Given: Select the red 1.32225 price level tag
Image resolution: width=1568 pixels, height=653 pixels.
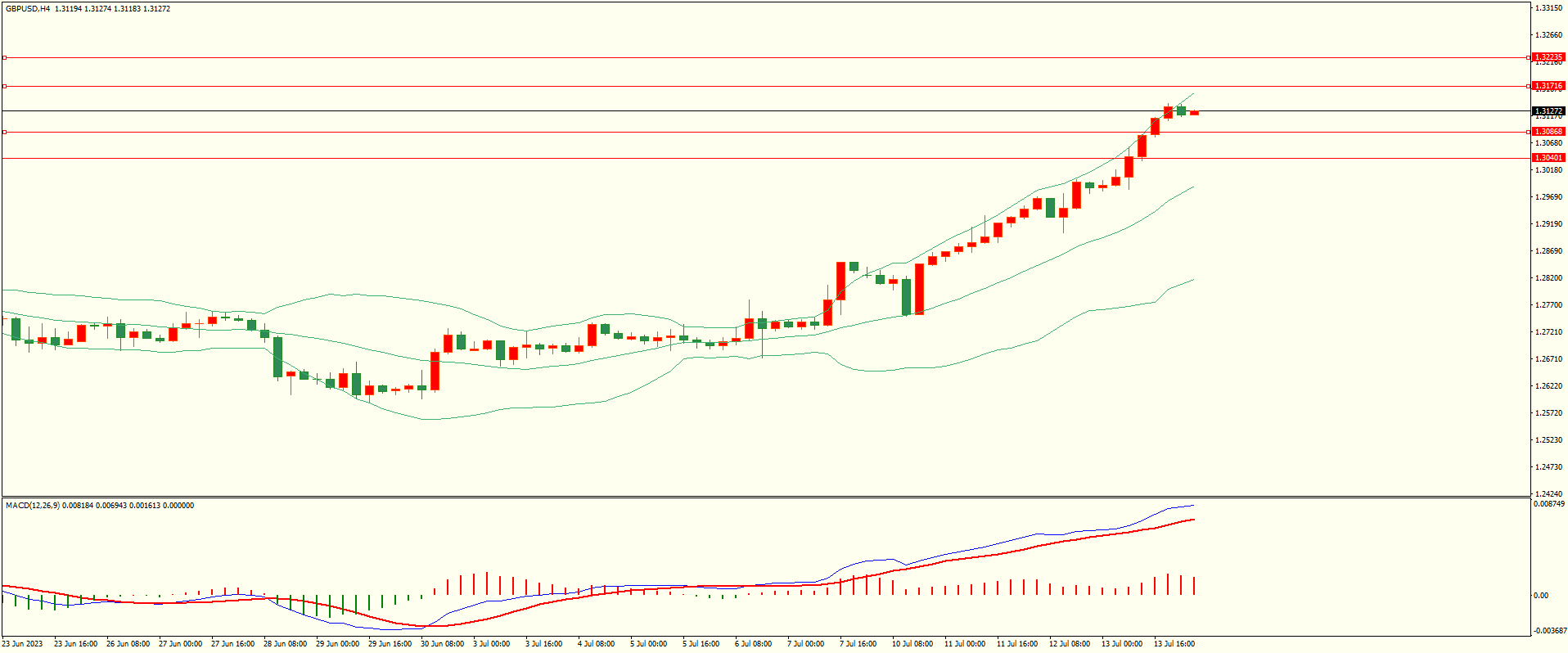Looking at the screenshot, I should [x=1548, y=58].
